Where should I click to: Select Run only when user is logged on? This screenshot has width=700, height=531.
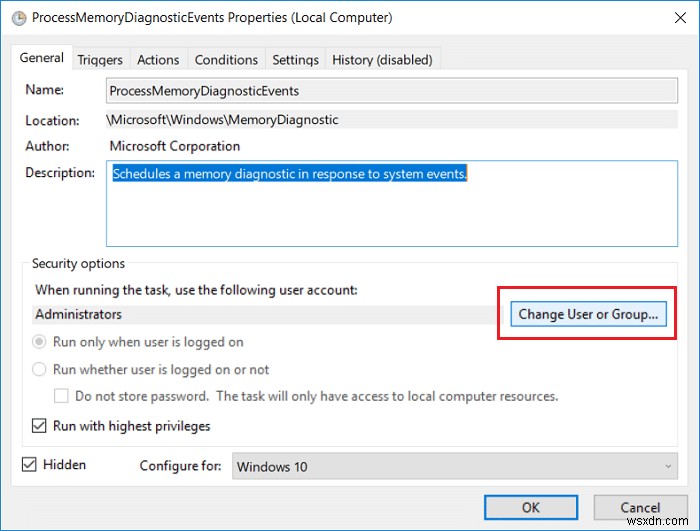tap(39, 342)
